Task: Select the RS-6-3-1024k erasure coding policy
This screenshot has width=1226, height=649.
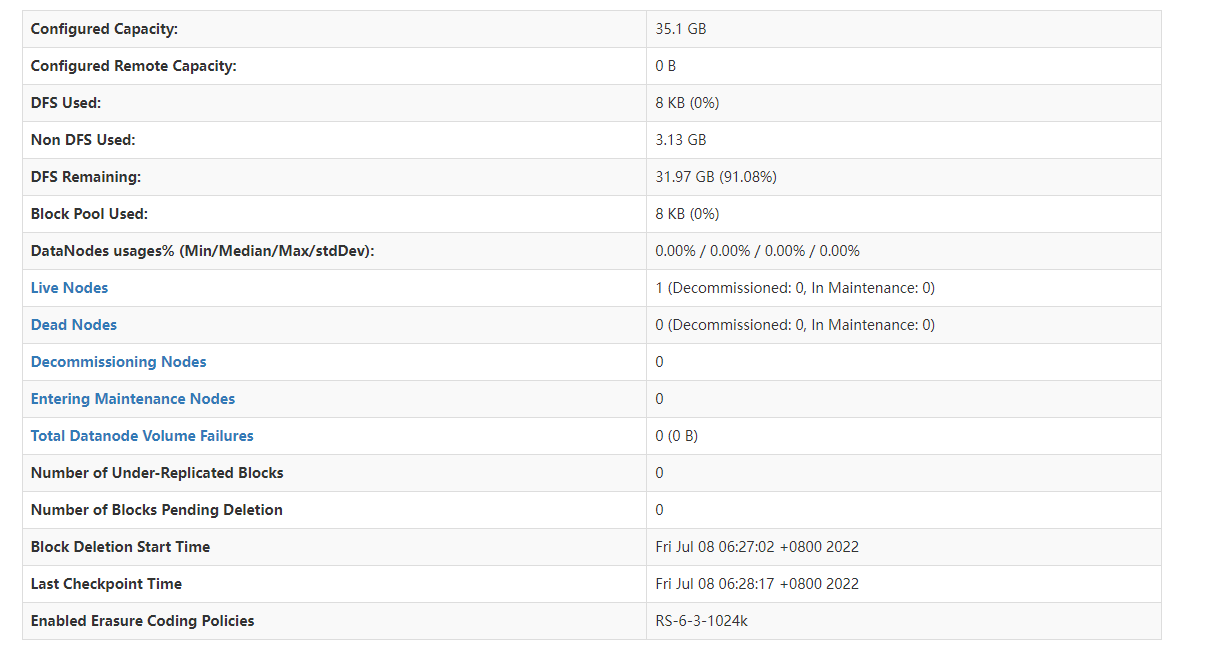Action: point(702,621)
